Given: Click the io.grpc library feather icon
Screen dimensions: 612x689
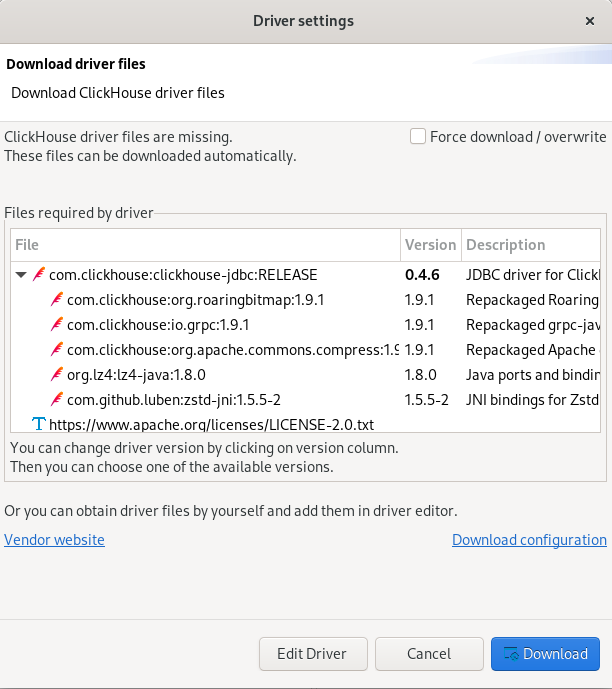Looking at the screenshot, I should [57, 324].
